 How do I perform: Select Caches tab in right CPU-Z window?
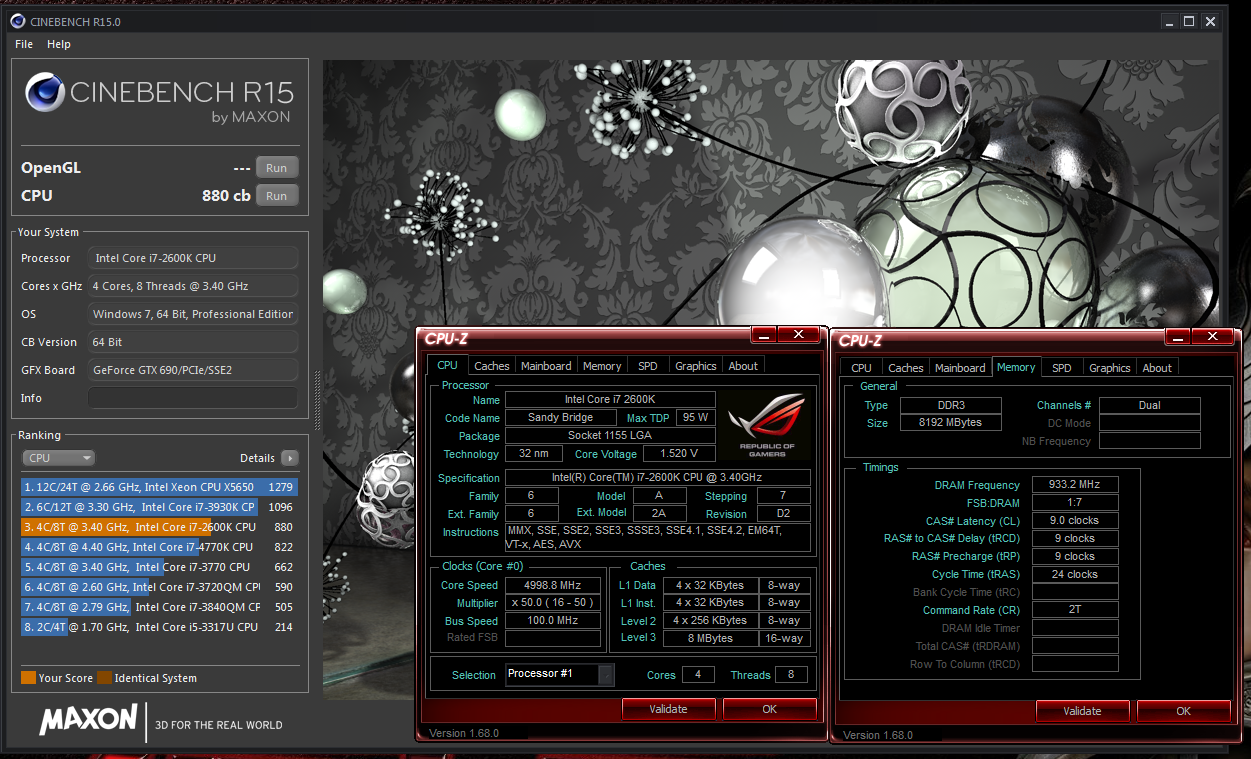click(x=906, y=368)
